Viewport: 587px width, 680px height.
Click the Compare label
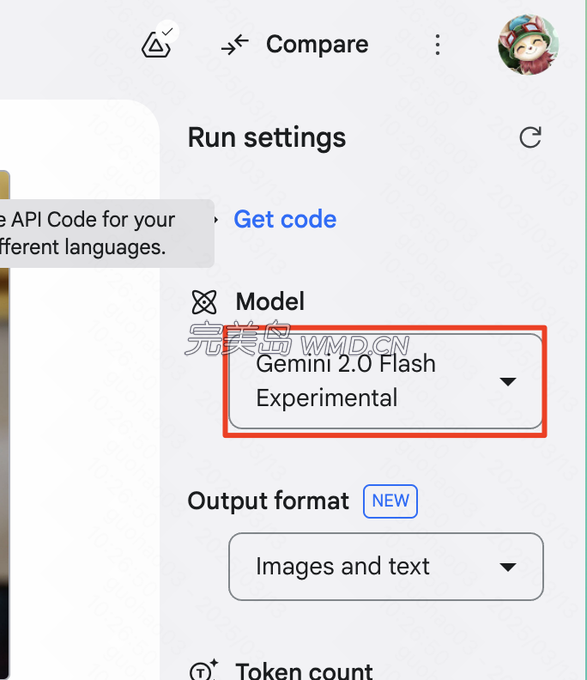coord(317,45)
